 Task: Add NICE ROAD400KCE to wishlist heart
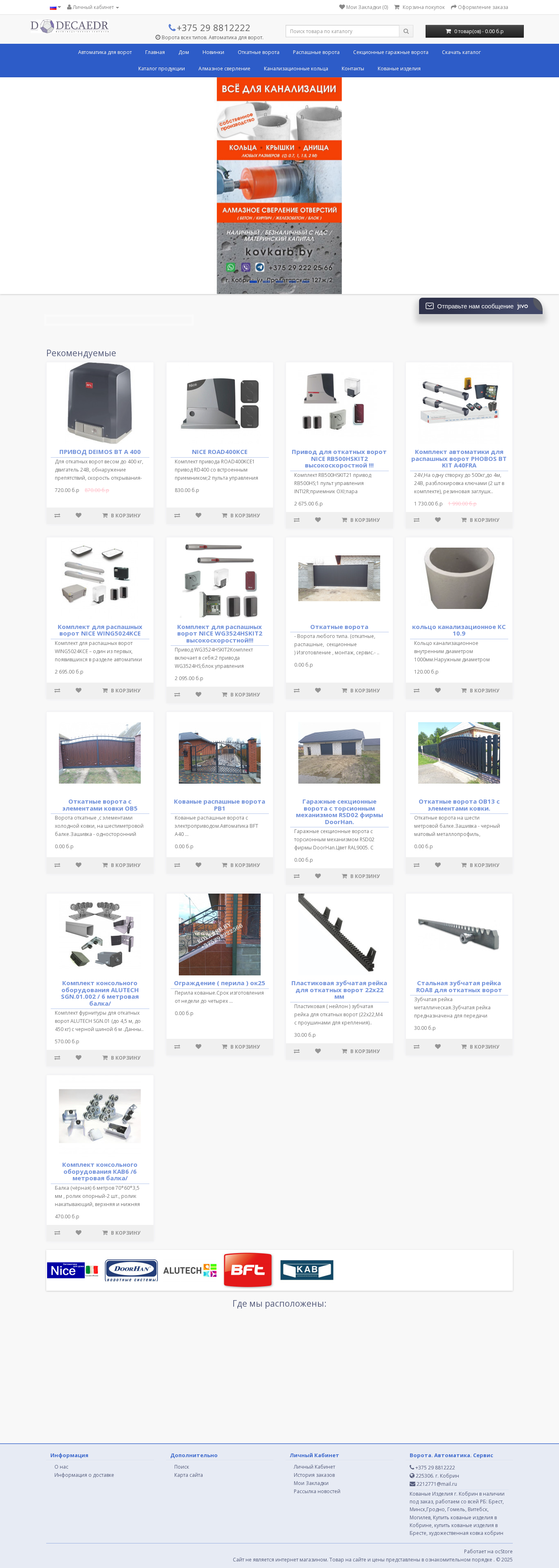(198, 516)
